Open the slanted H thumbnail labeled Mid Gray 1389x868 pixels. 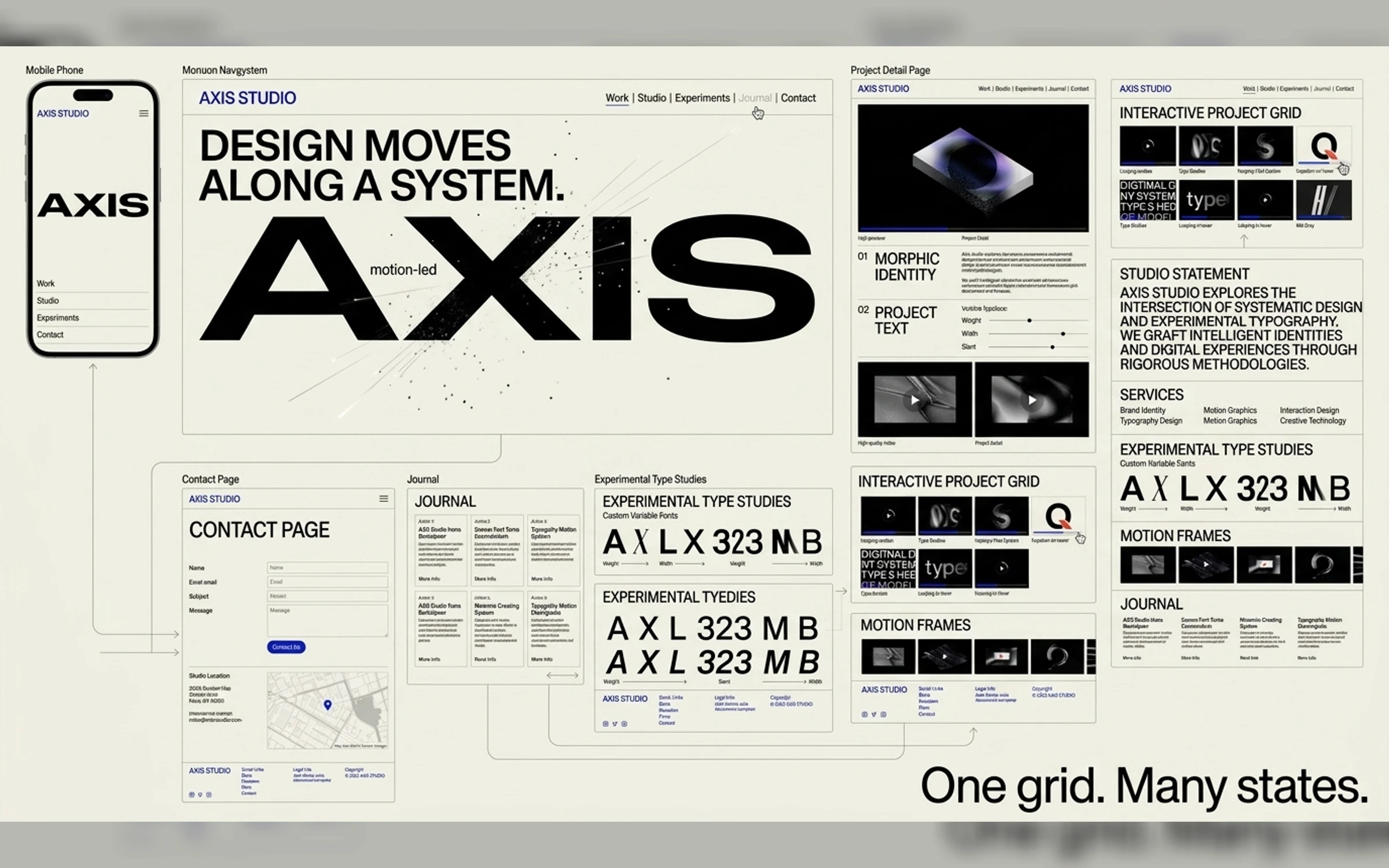coord(1324,200)
